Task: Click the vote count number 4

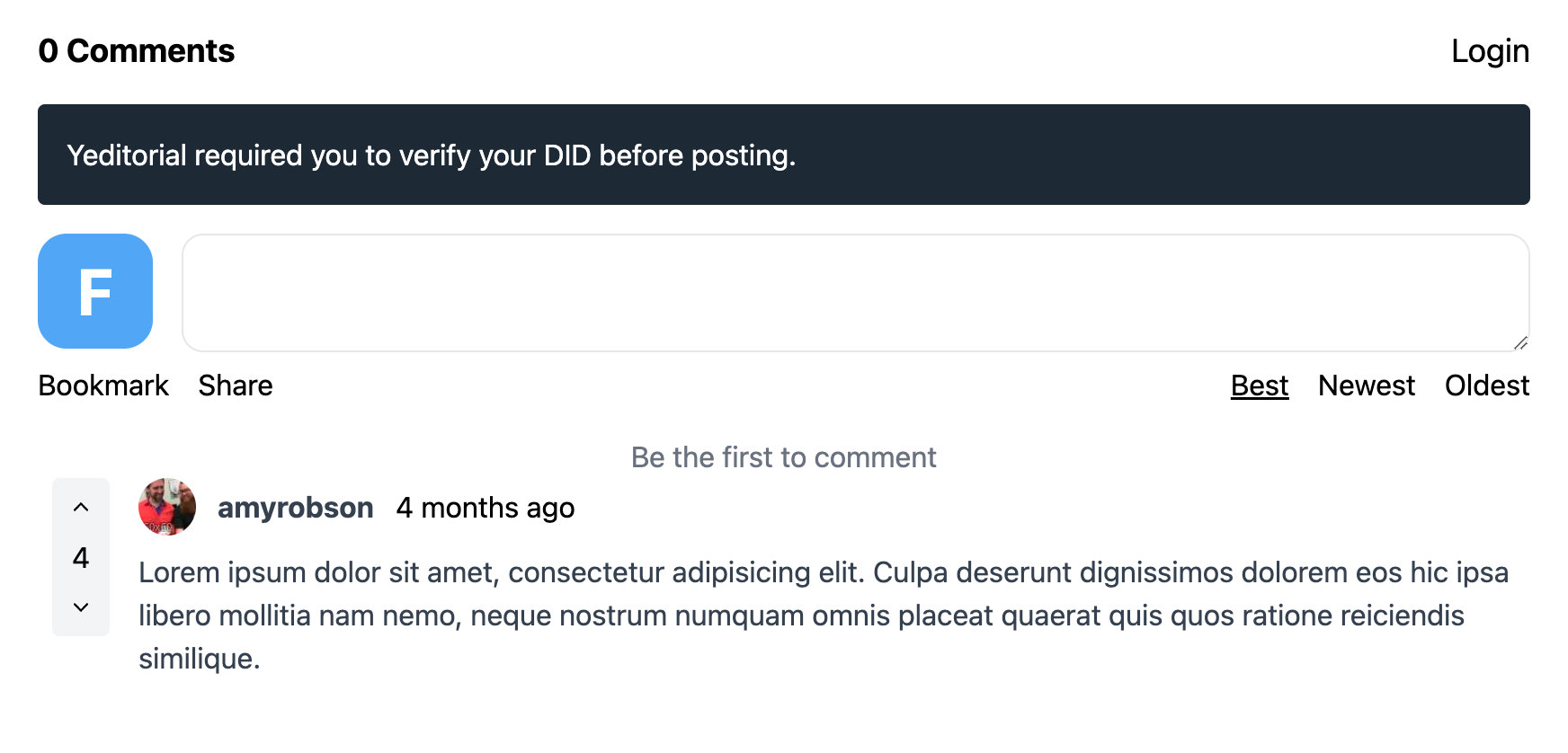Action: pyautogui.click(x=81, y=558)
